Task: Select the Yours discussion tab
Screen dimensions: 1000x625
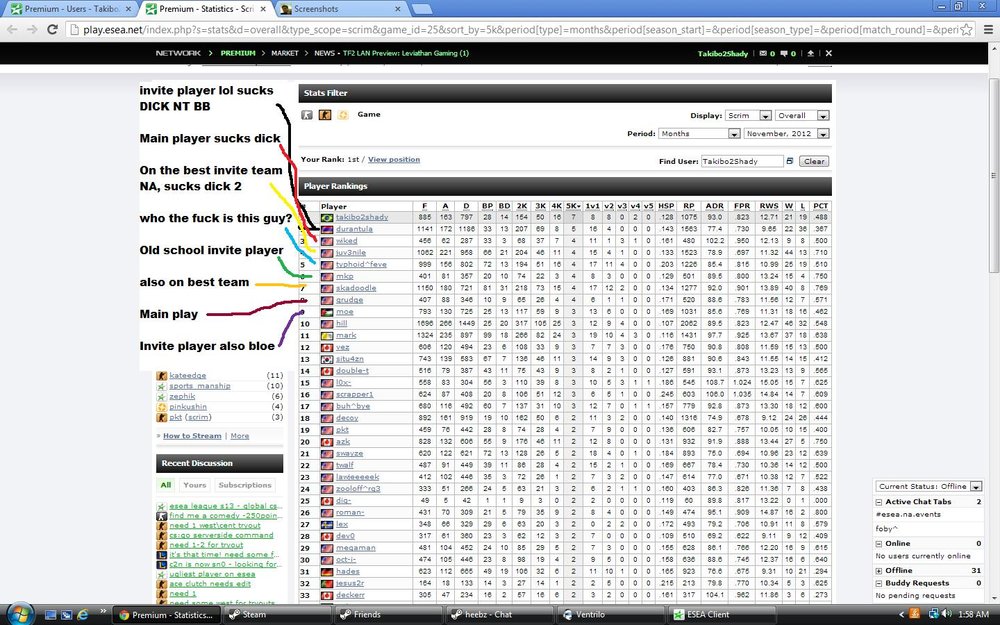Action: click(195, 485)
